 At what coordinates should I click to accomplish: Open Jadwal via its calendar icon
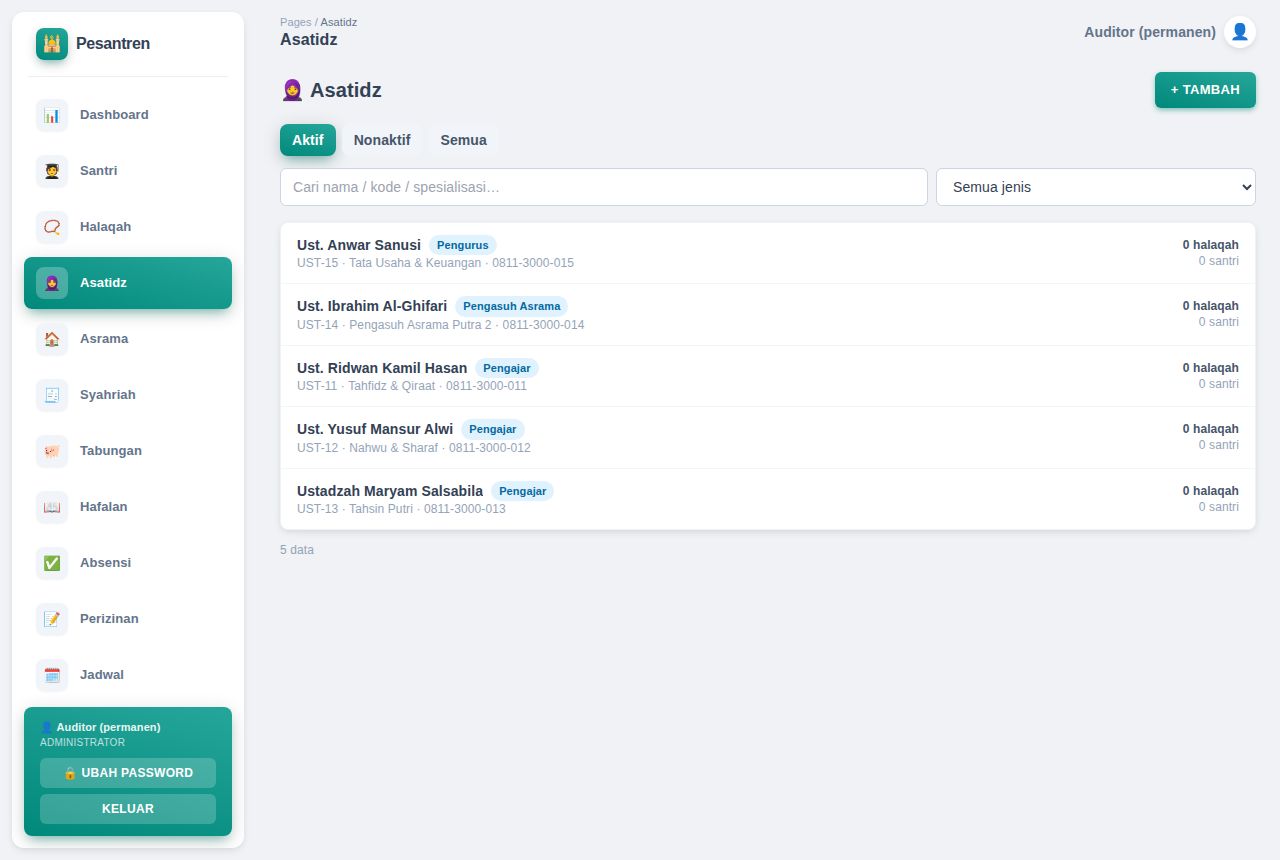(52, 675)
